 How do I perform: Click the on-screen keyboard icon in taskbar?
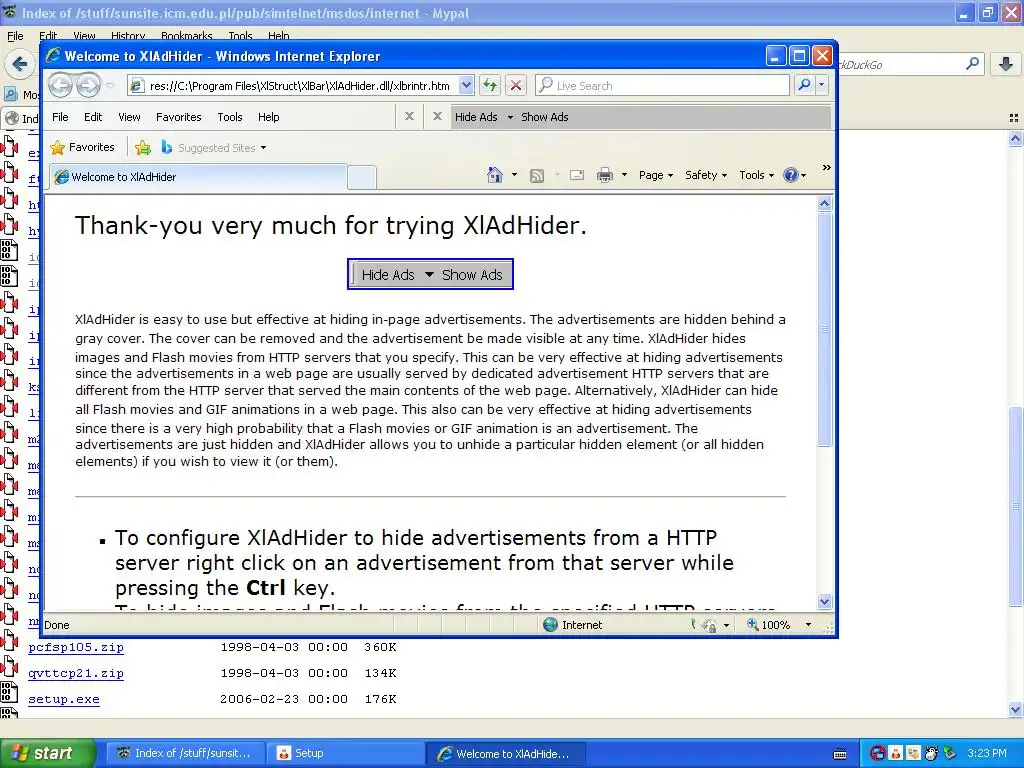840,754
